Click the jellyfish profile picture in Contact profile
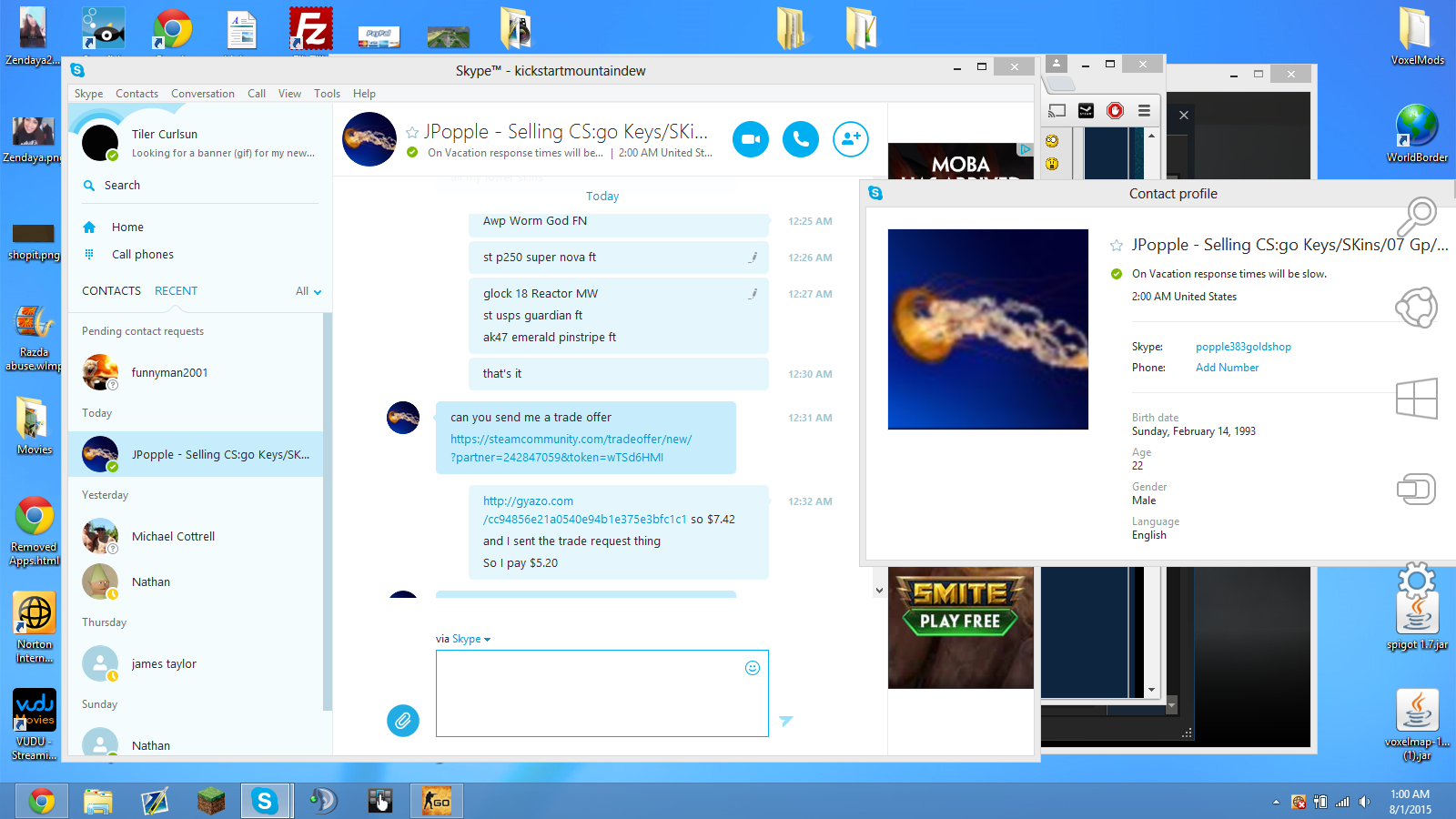Screen dimensions: 1456x819 click(x=988, y=329)
